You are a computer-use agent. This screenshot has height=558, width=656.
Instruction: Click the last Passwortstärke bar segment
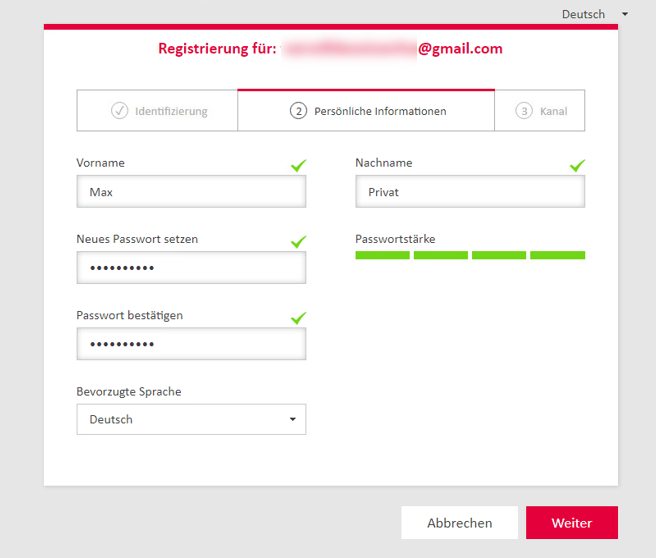pyautogui.click(x=557, y=256)
